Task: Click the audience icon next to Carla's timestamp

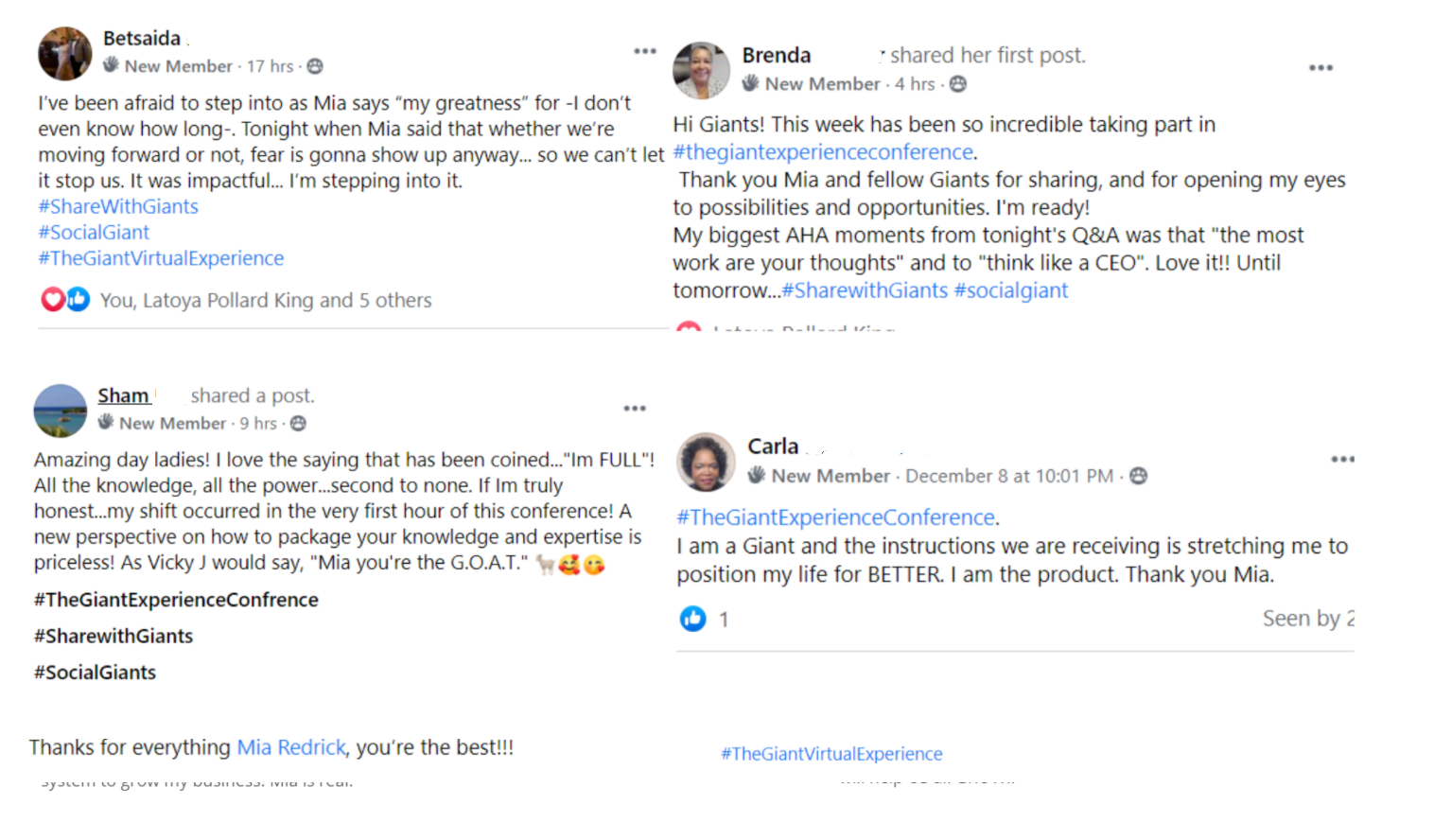Action: pyautogui.click(x=1139, y=476)
